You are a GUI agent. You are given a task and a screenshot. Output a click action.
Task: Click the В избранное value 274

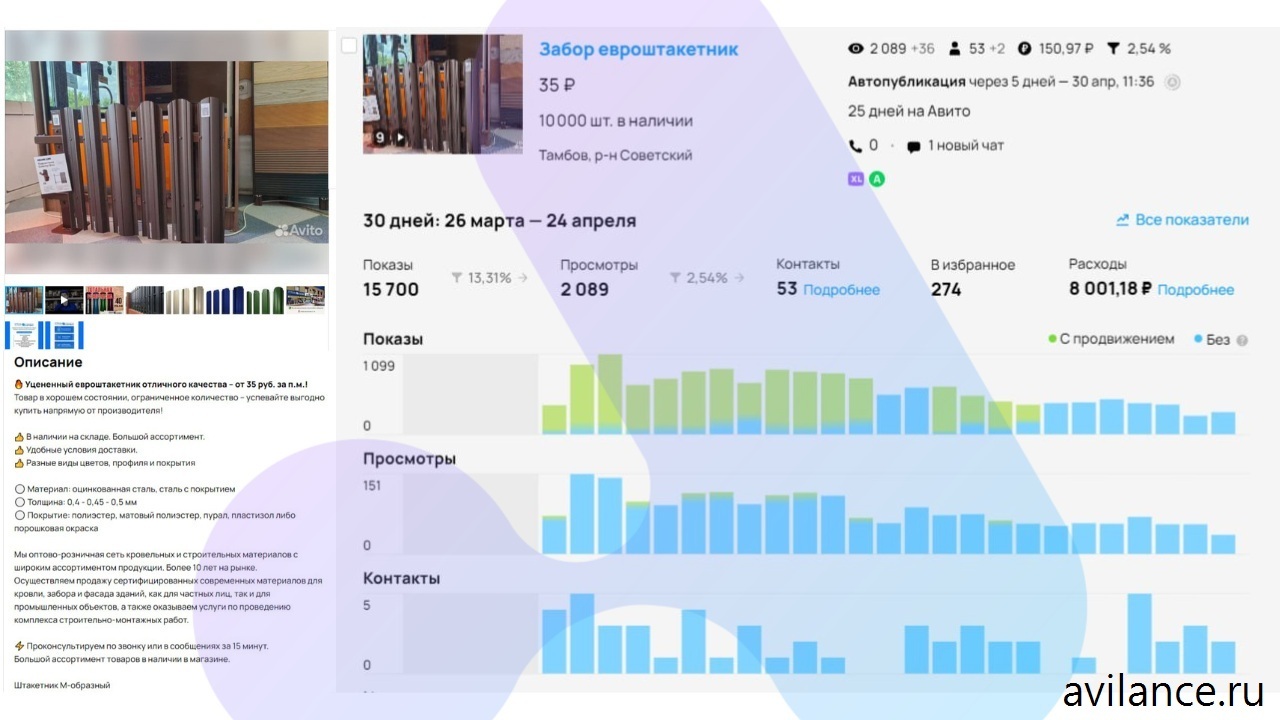(946, 290)
